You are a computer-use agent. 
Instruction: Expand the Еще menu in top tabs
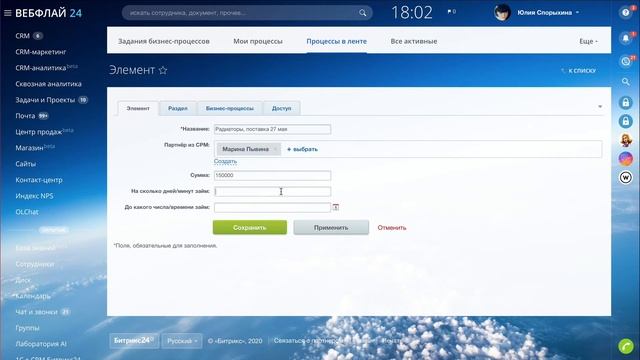click(588, 41)
